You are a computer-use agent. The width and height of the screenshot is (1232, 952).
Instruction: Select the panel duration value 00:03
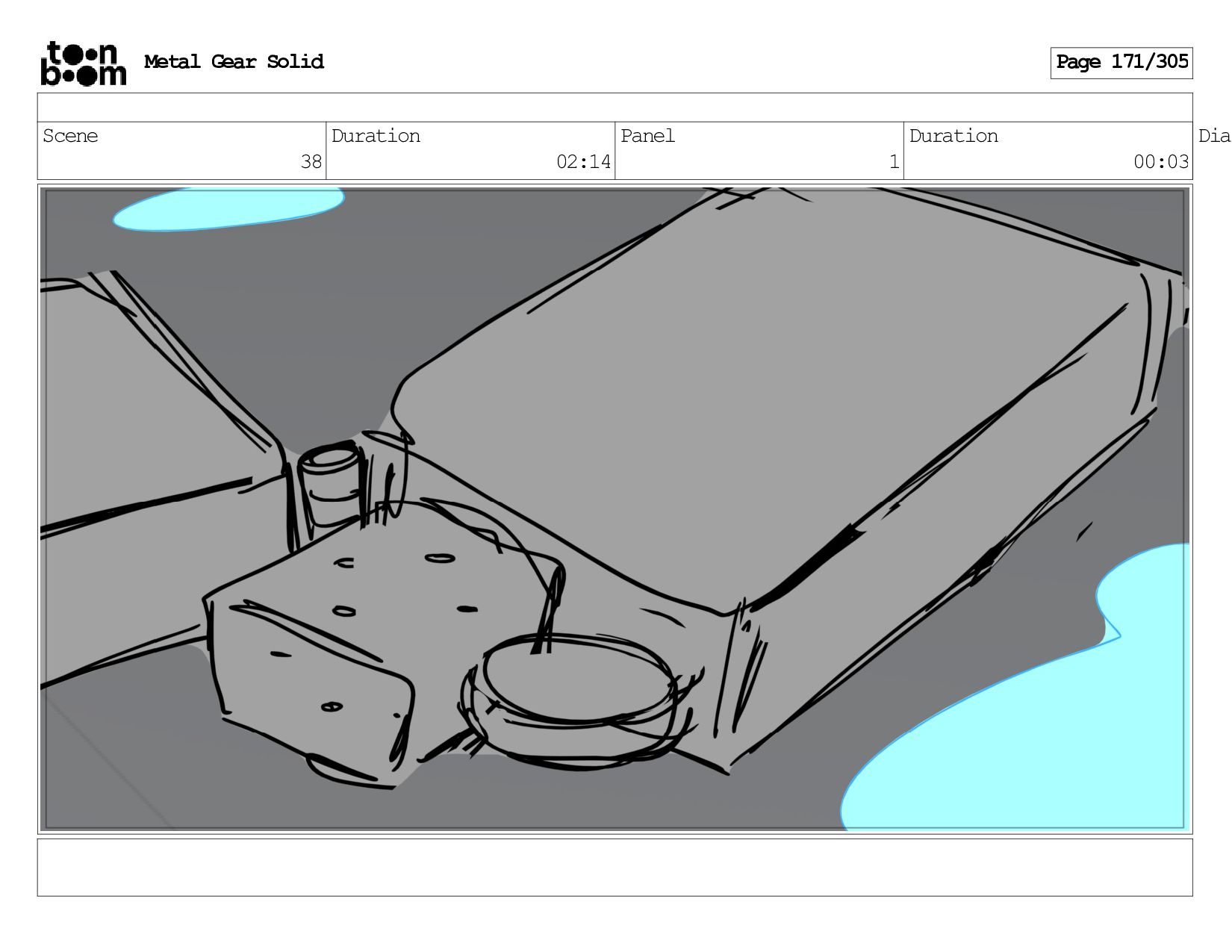pos(1161,162)
